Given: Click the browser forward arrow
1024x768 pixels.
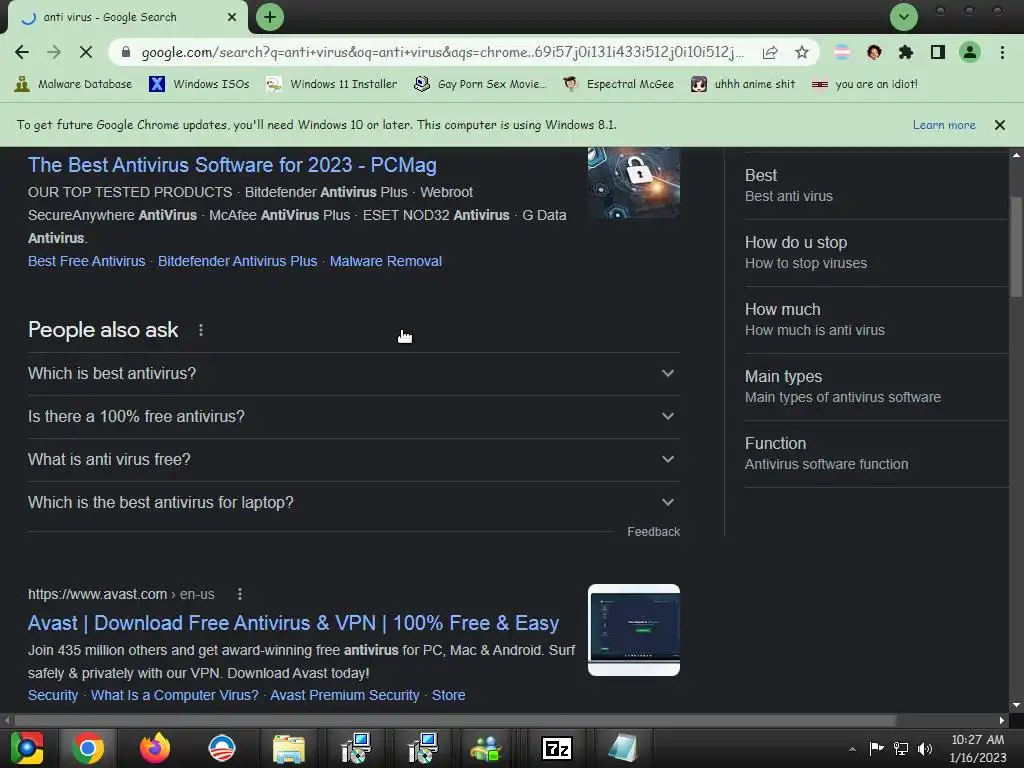Looking at the screenshot, I should pyautogui.click(x=54, y=52).
